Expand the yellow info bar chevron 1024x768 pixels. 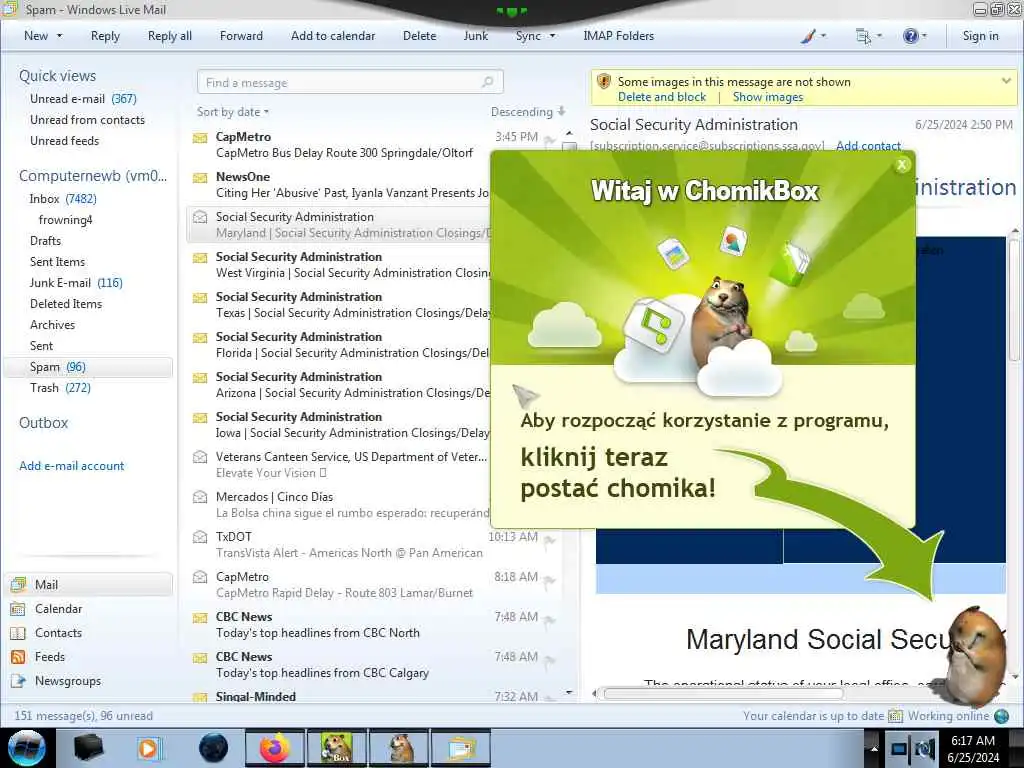tap(1006, 81)
